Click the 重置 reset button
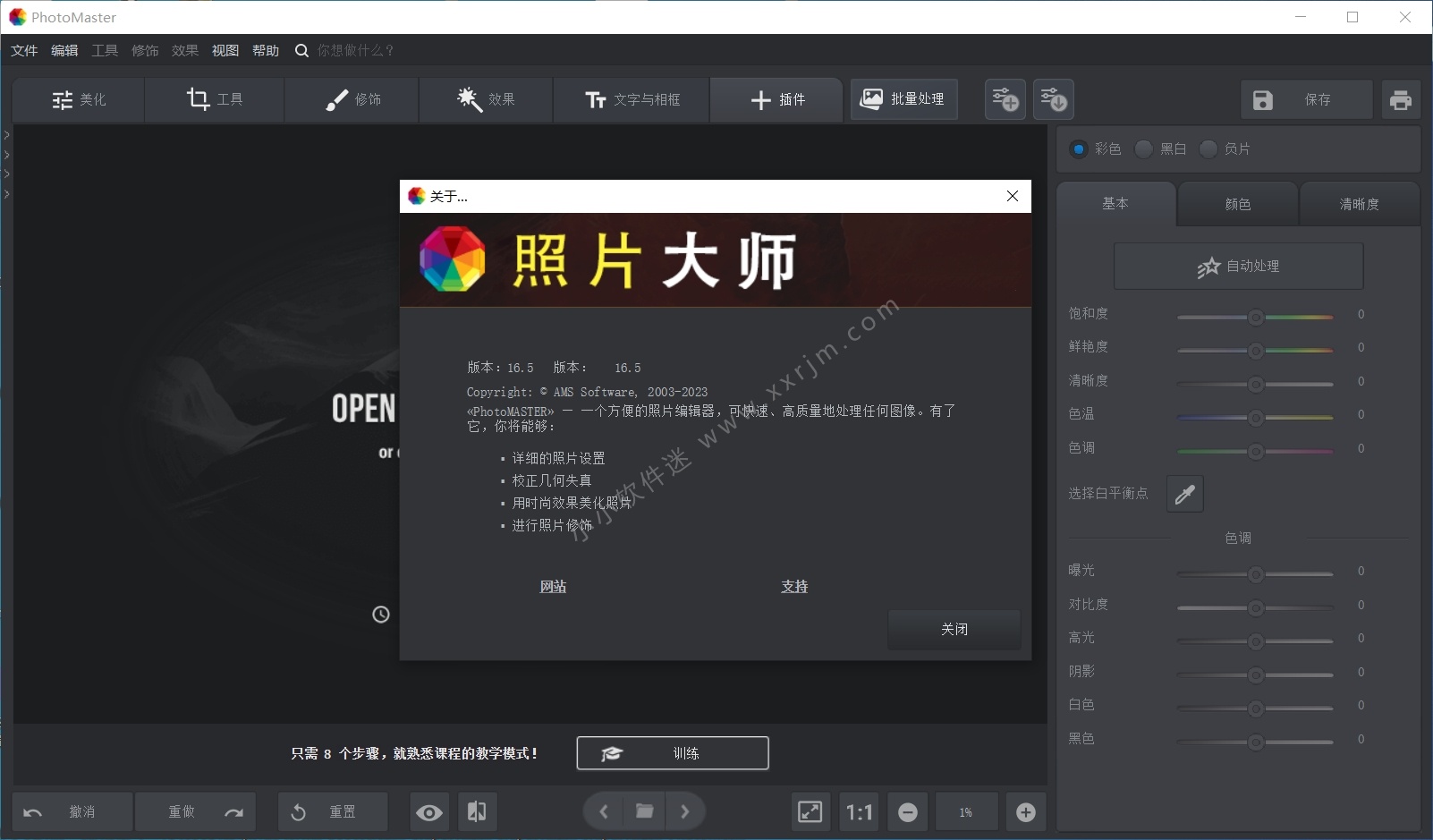 point(333,811)
